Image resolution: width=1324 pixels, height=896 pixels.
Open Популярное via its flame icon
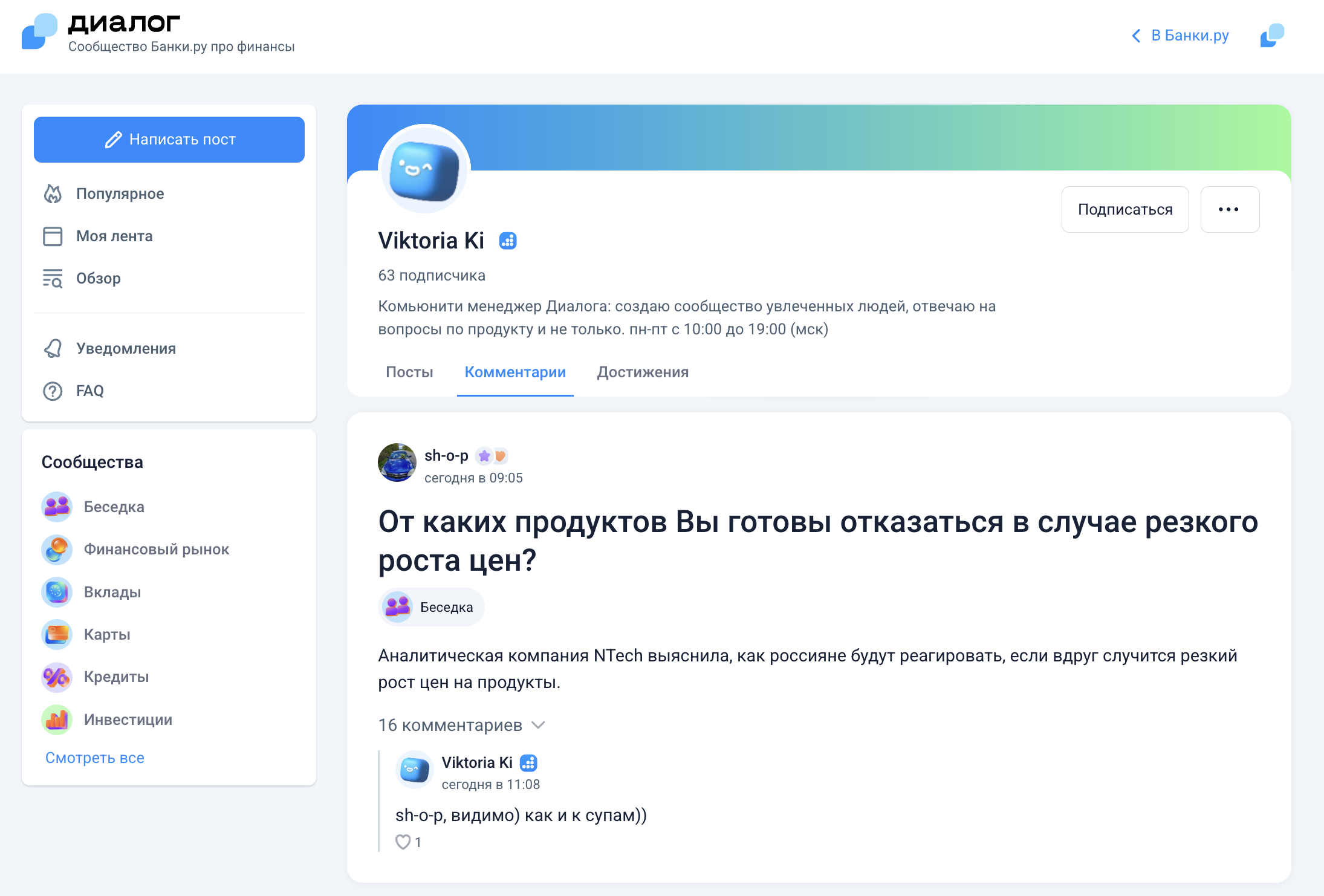(53, 194)
